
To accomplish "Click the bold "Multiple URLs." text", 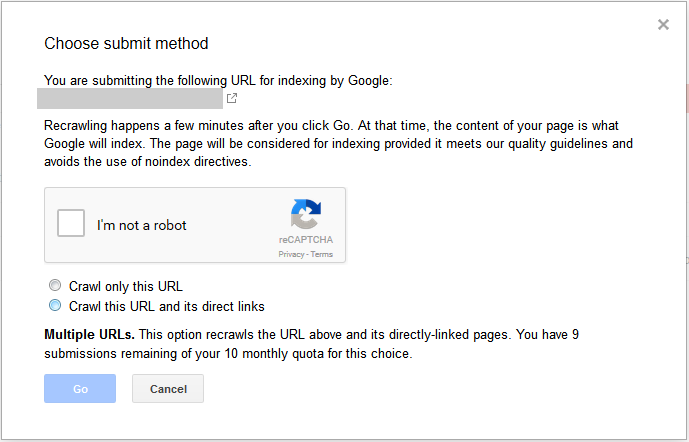I will click(x=86, y=334).
